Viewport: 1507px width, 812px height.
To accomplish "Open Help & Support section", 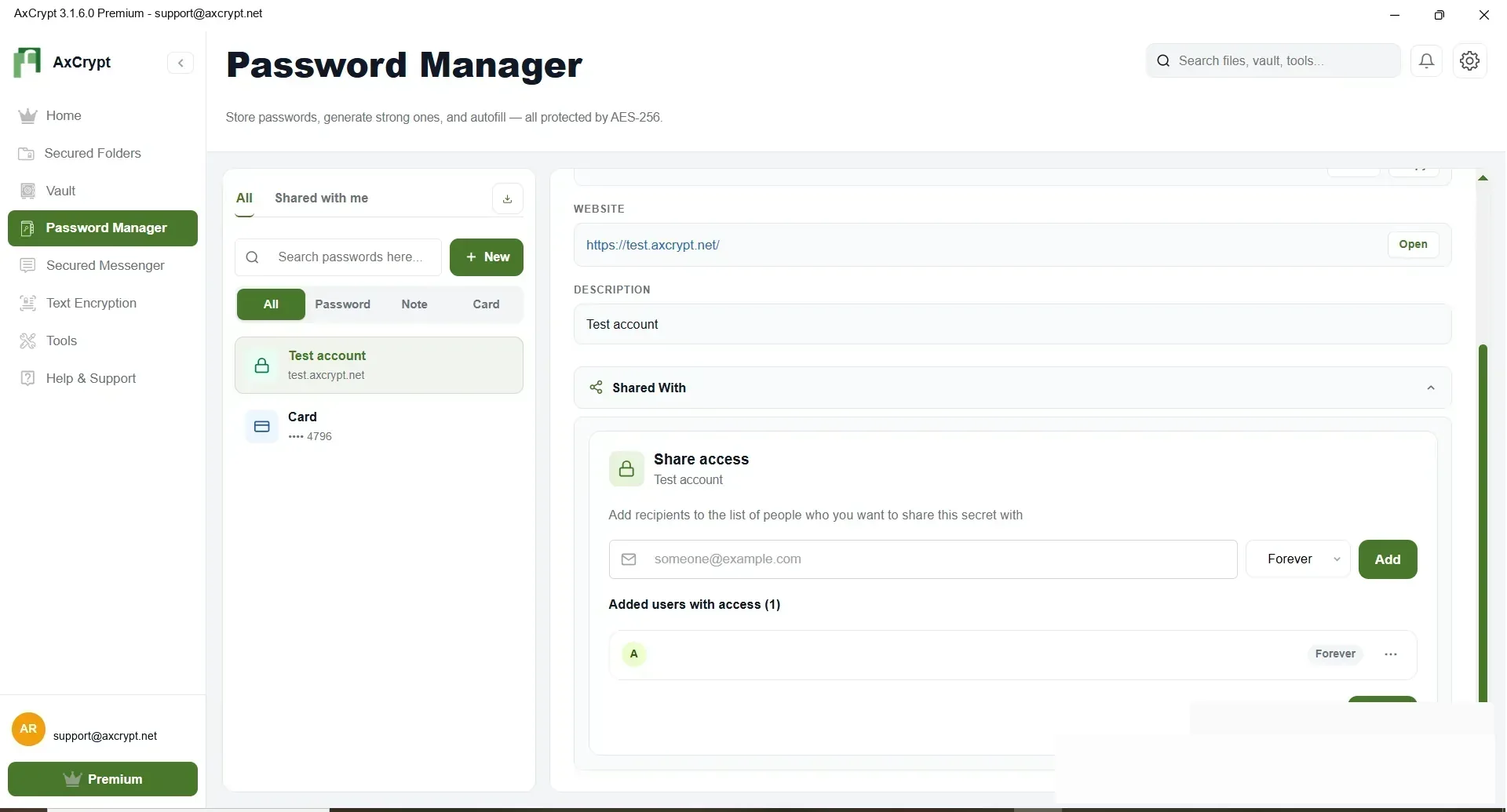I will point(103,378).
